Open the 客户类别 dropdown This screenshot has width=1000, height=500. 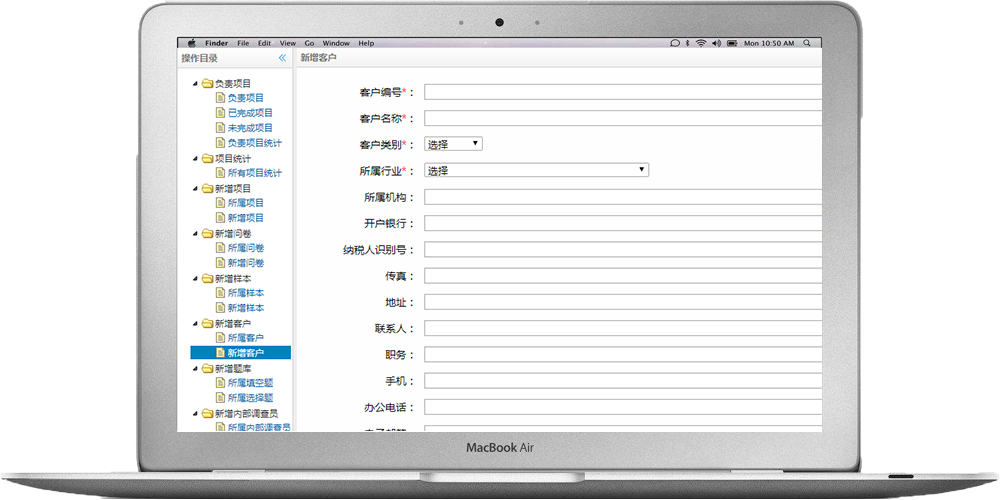tap(453, 144)
